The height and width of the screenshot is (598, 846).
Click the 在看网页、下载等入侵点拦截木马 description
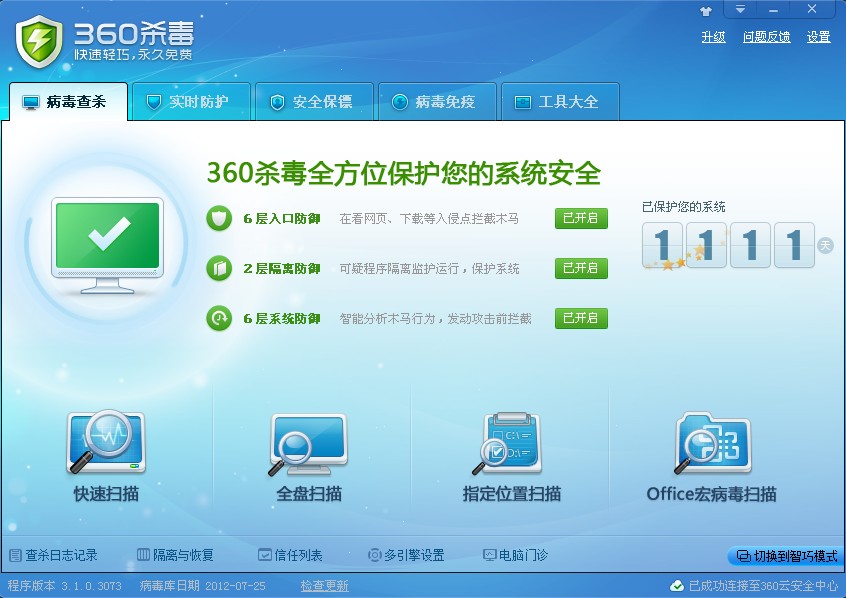(x=429, y=219)
